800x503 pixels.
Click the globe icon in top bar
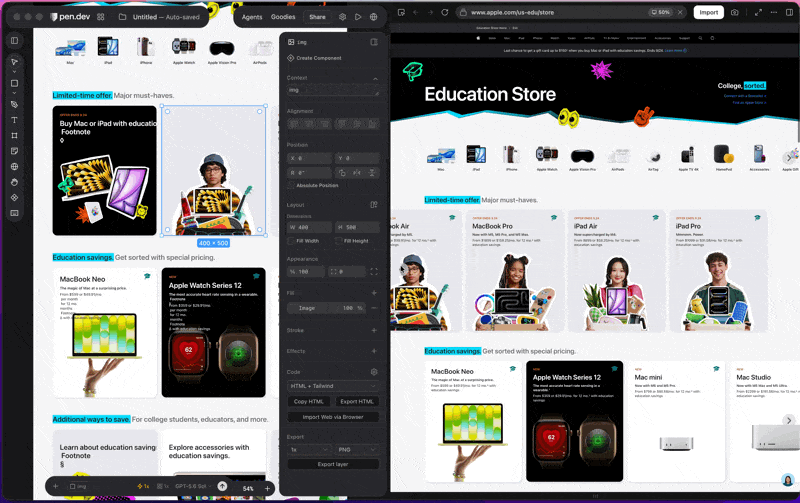tap(373, 17)
